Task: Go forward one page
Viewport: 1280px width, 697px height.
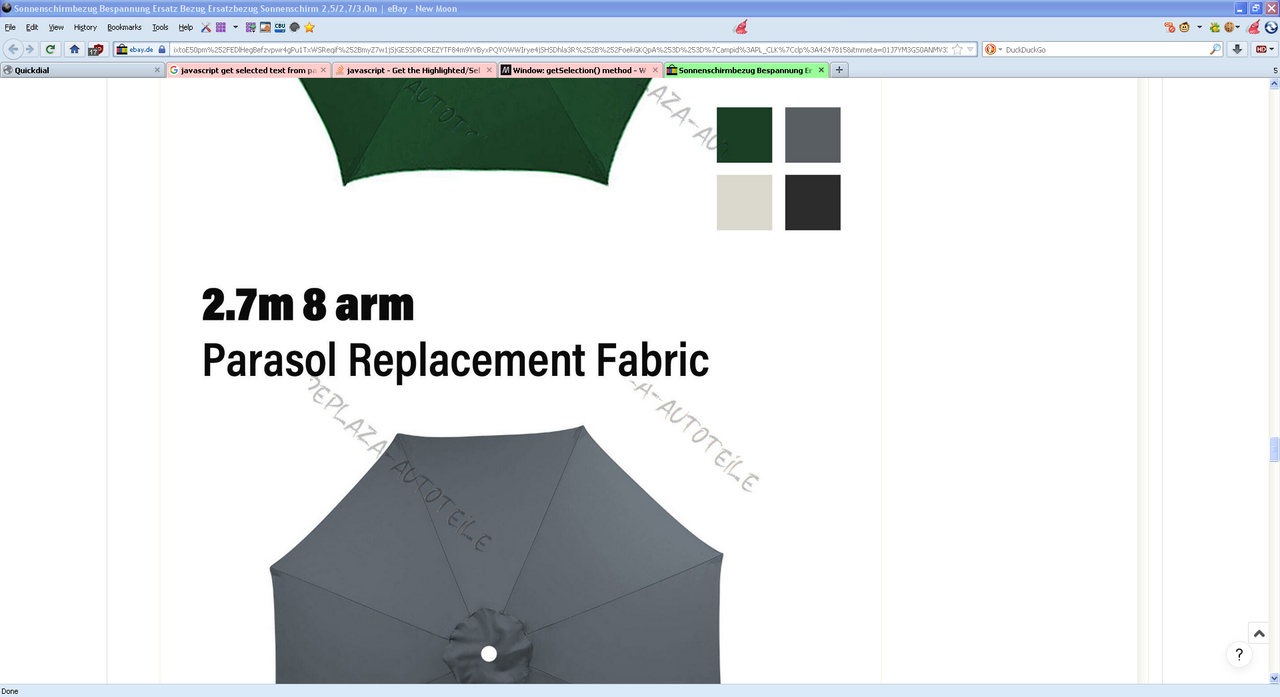Action: click(29, 49)
